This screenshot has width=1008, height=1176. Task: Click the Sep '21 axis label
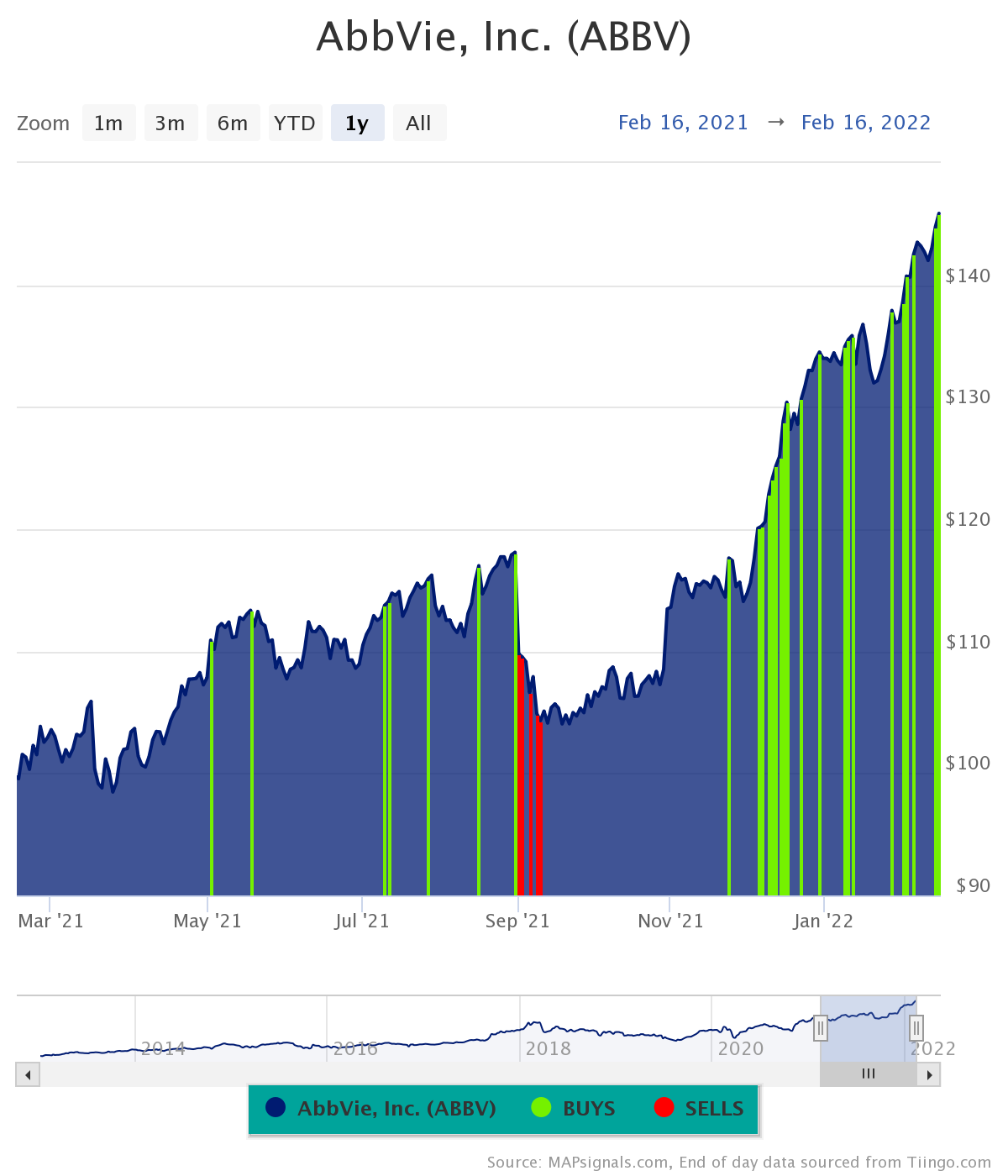(517, 921)
